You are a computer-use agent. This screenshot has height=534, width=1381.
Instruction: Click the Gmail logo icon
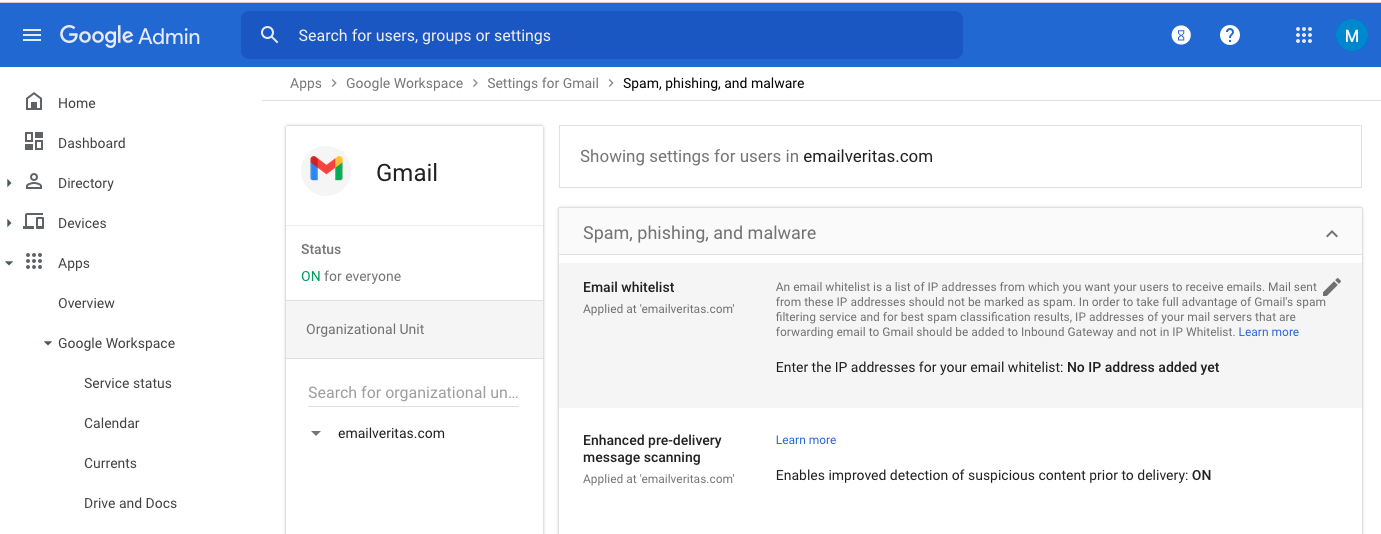pyautogui.click(x=326, y=169)
